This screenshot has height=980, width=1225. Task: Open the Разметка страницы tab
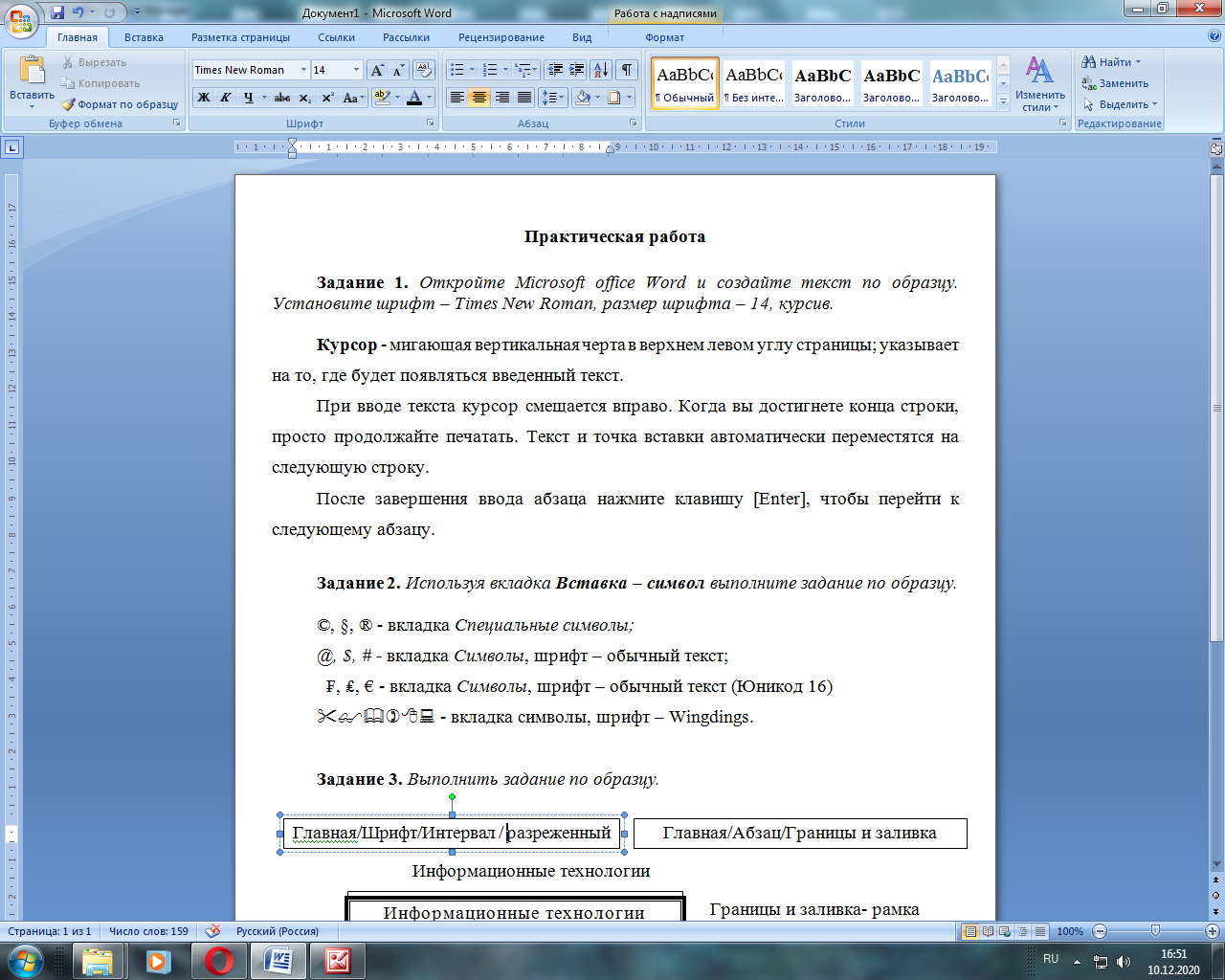click(240, 37)
